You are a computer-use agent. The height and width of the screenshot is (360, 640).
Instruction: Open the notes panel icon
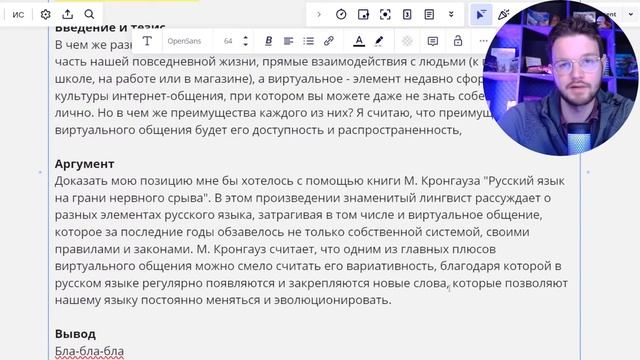pyautogui.click(x=429, y=15)
